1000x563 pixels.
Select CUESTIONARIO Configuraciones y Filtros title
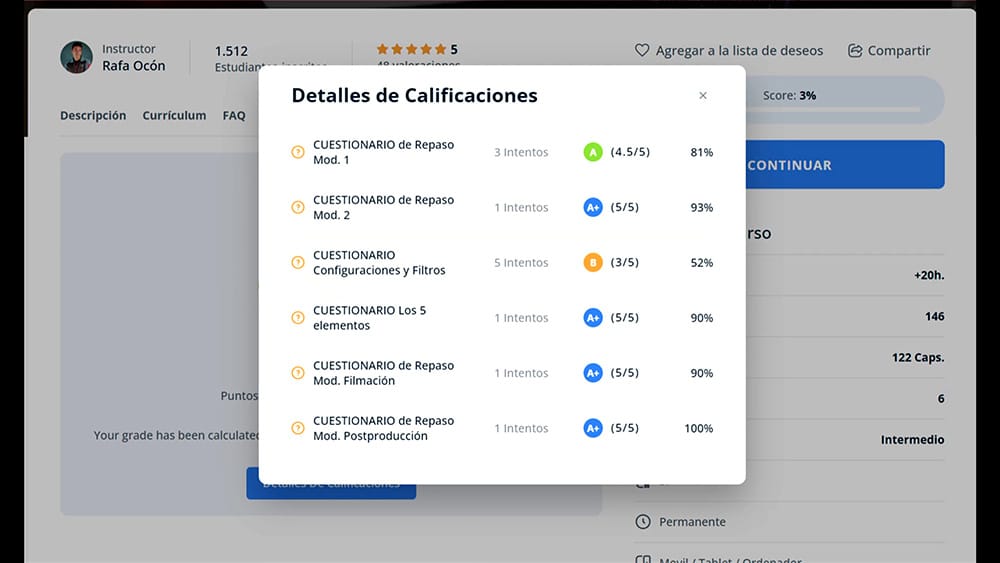coord(379,263)
